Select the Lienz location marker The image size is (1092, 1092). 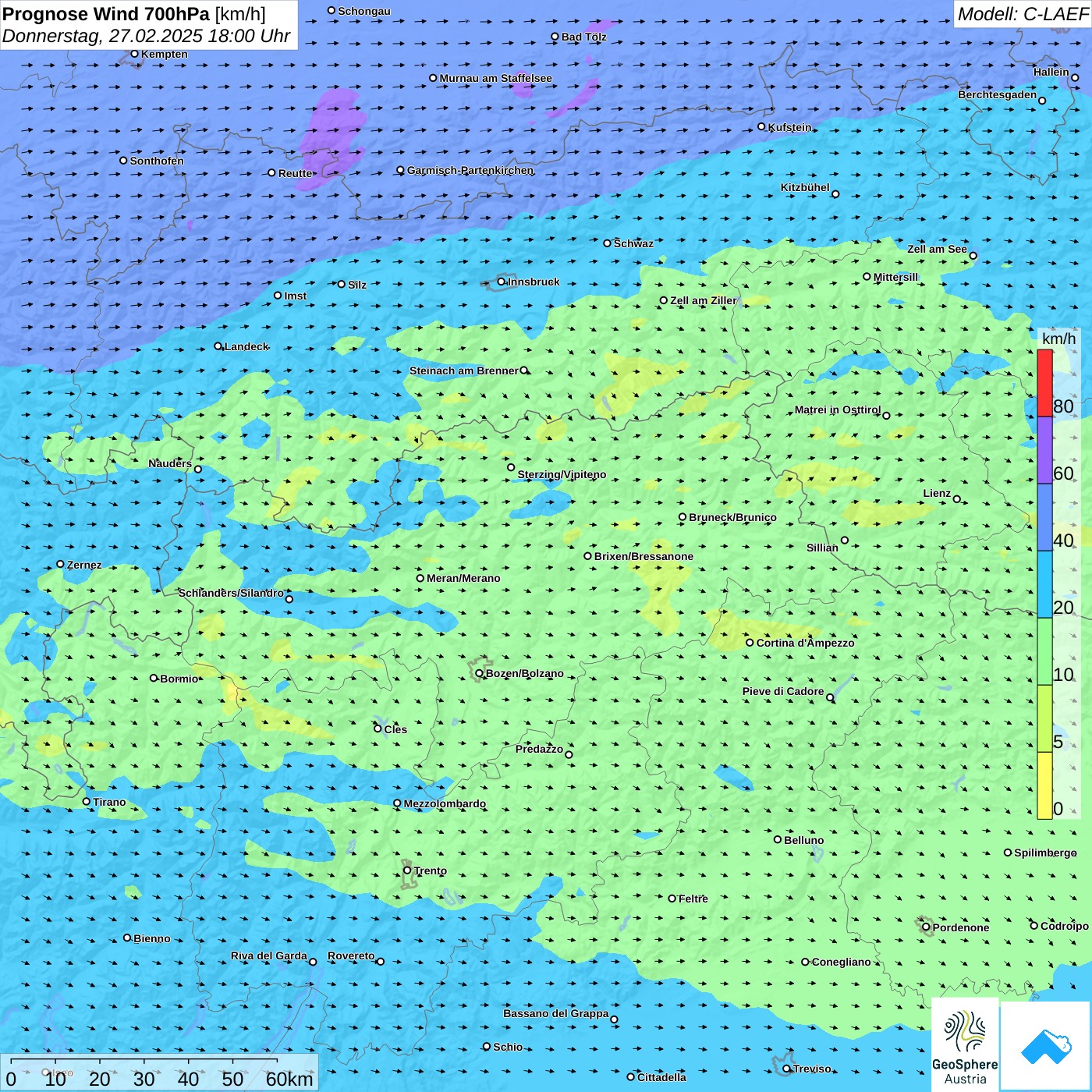coord(957,499)
